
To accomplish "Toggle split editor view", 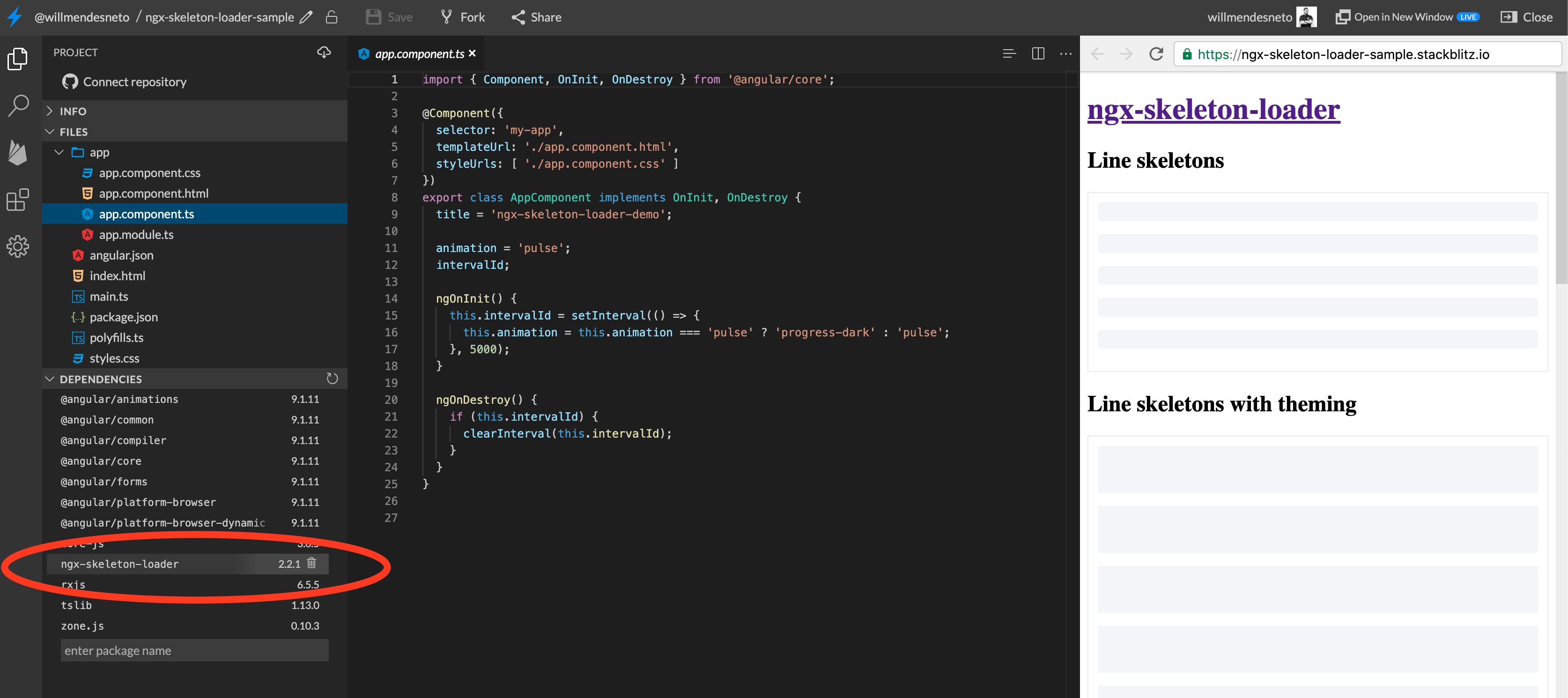I will pyautogui.click(x=1037, y=53).
